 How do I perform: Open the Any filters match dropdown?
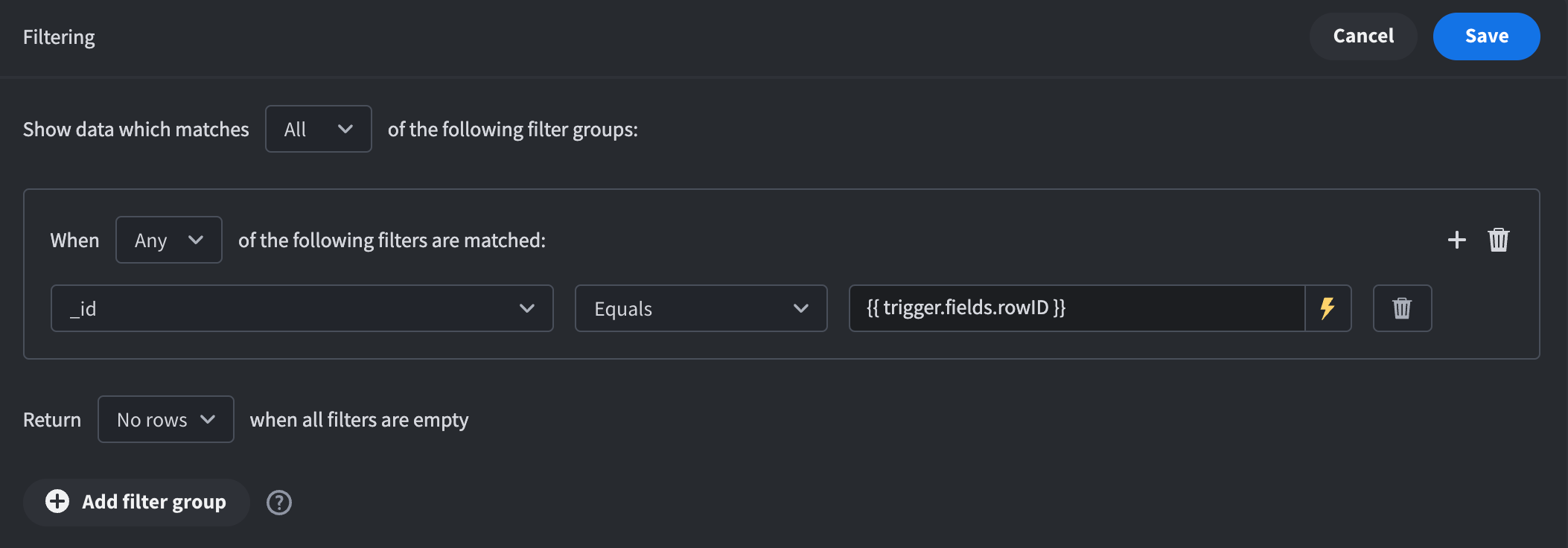click(x=168, y=240)
